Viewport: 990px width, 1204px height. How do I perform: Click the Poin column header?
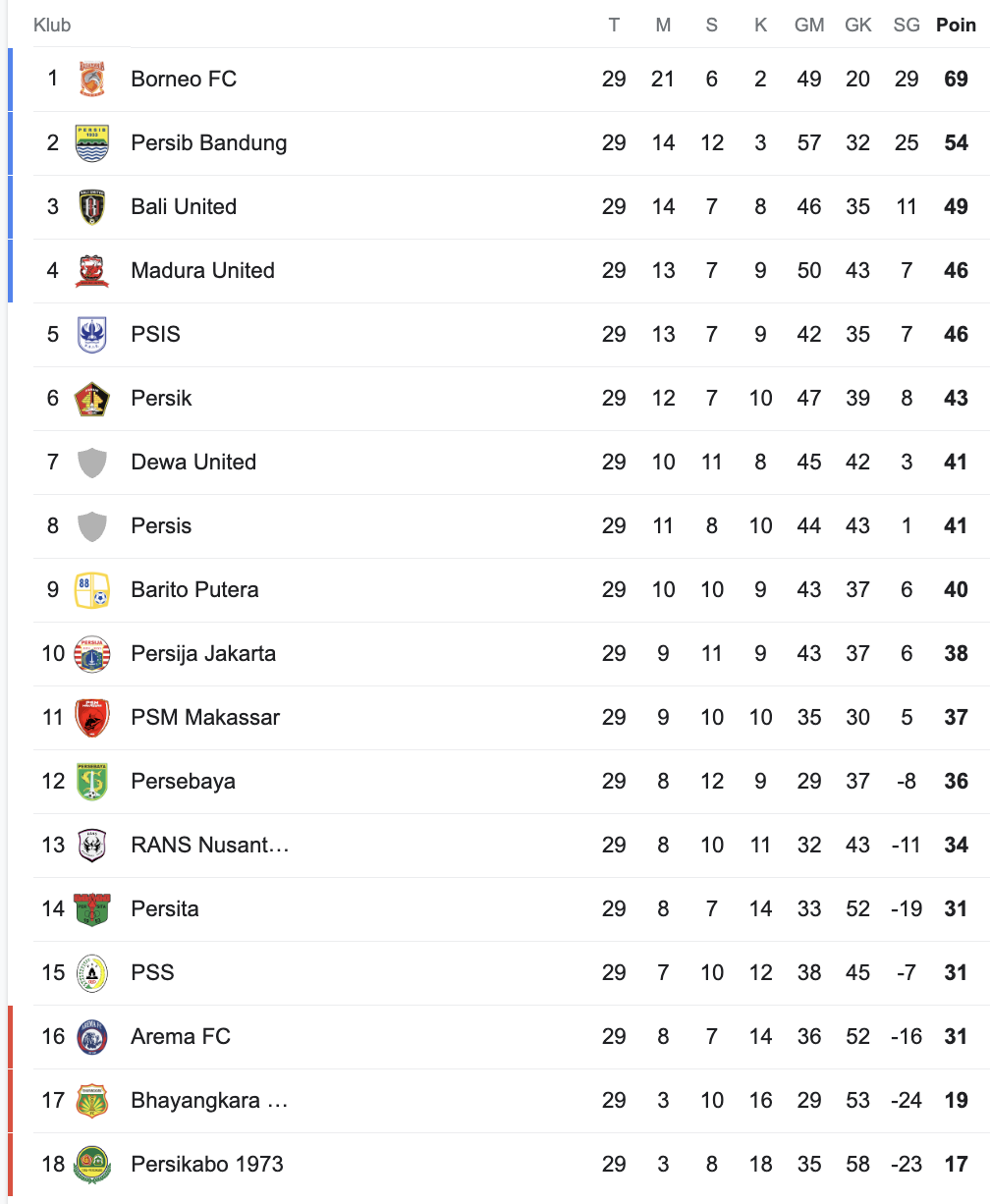pos(956,25)
